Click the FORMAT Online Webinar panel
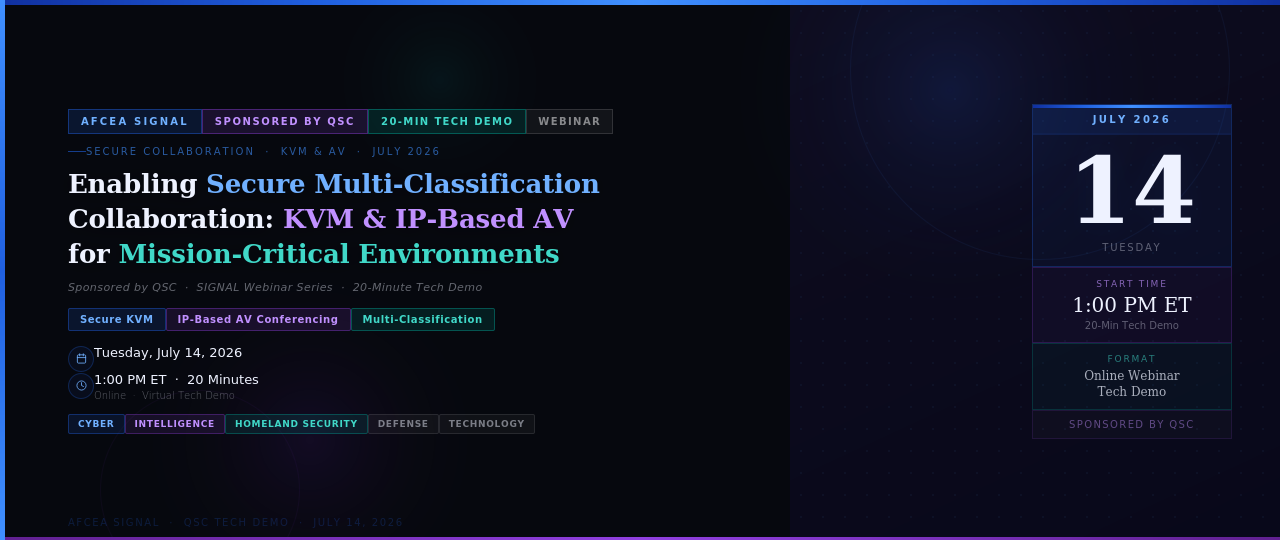 point(1132,377)
